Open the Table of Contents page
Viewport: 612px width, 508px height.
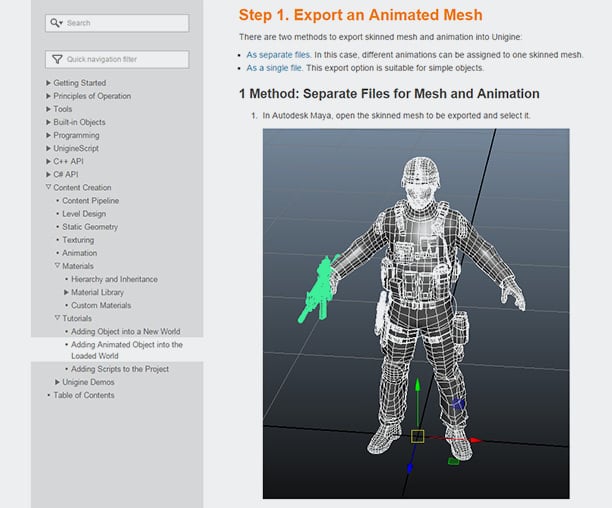click(x=84, y=395)
